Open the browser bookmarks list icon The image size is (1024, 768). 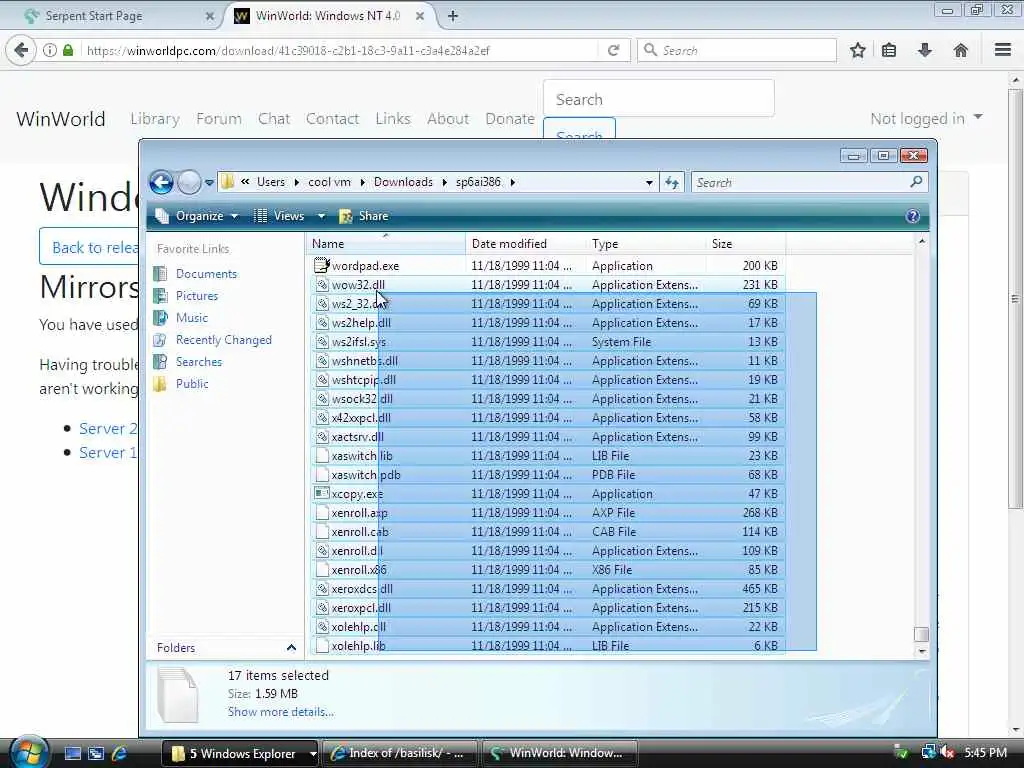pyautogui.click(x=889, y=50)
